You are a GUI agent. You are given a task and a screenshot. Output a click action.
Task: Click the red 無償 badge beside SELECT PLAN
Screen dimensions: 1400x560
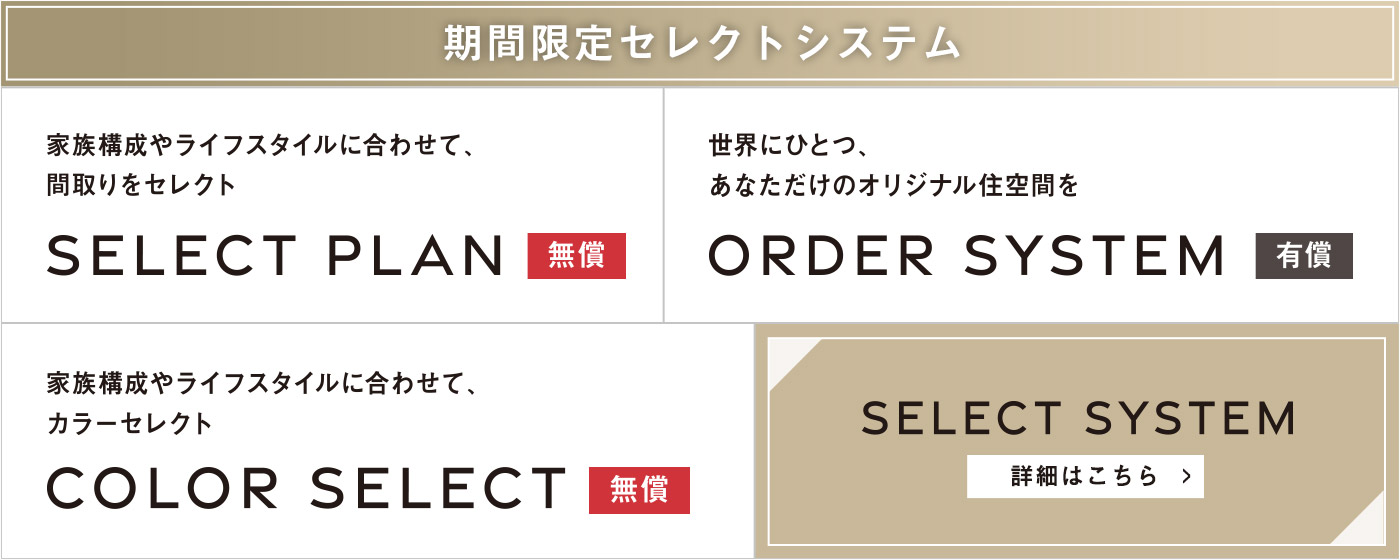(x=577, y=256)
